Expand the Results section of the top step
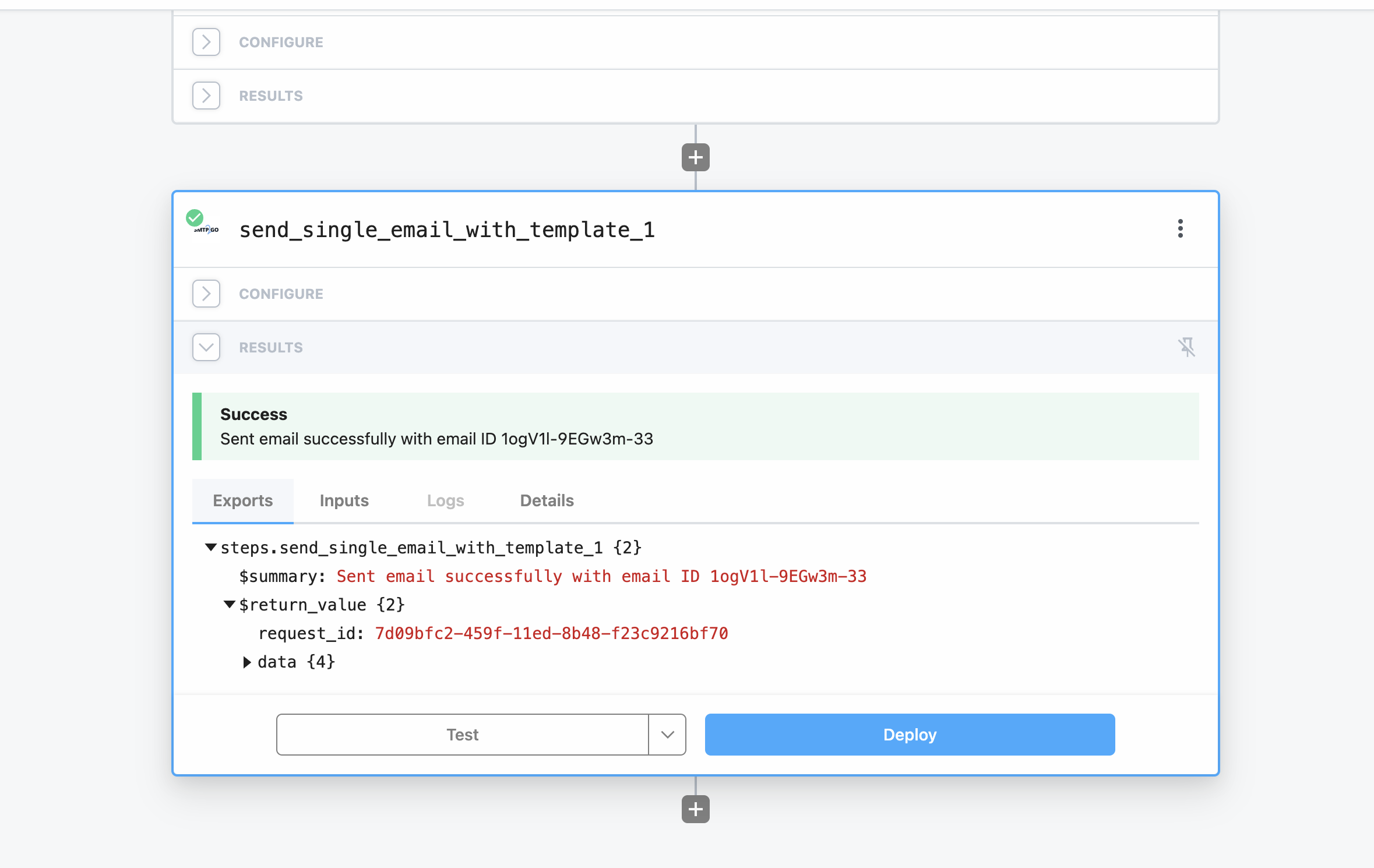Screen dimensions: 1374x868 [206, 96]
